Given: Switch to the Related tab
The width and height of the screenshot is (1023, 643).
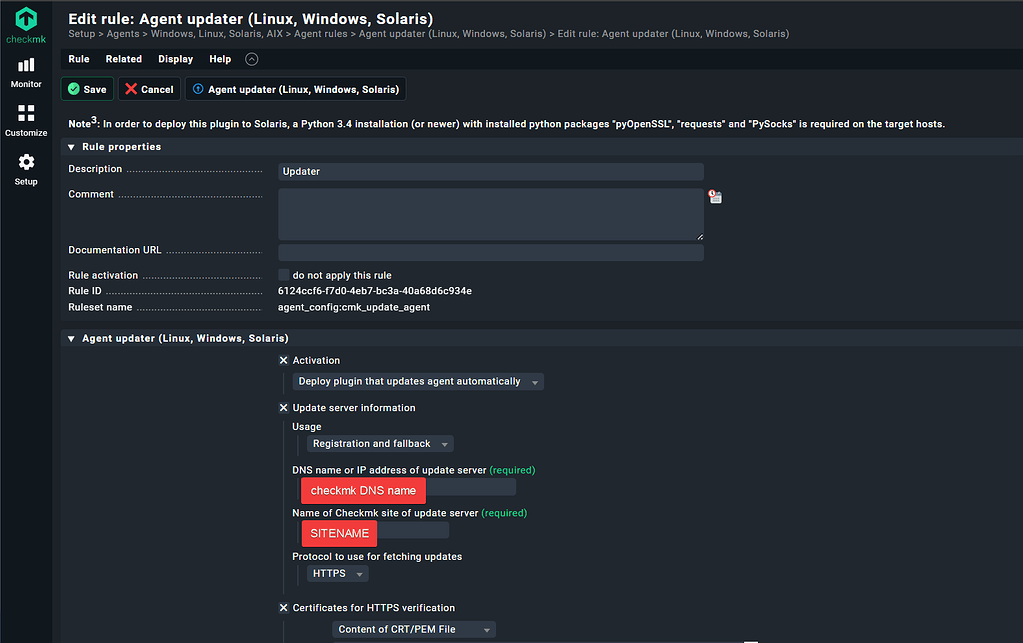Looking at the screenshot, I should point(123,58).
